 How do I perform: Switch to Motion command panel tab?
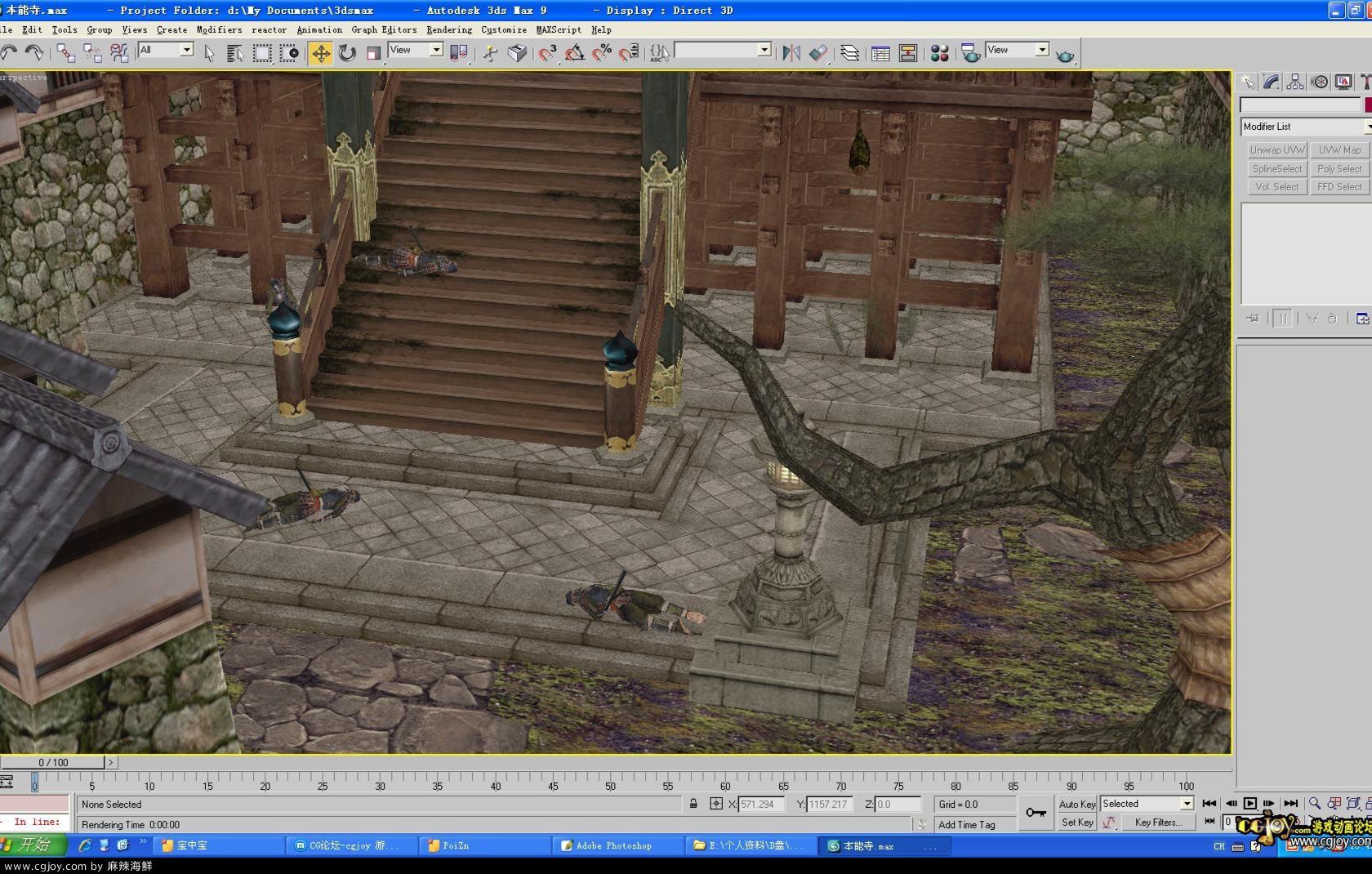click(x=1320, y=82)
